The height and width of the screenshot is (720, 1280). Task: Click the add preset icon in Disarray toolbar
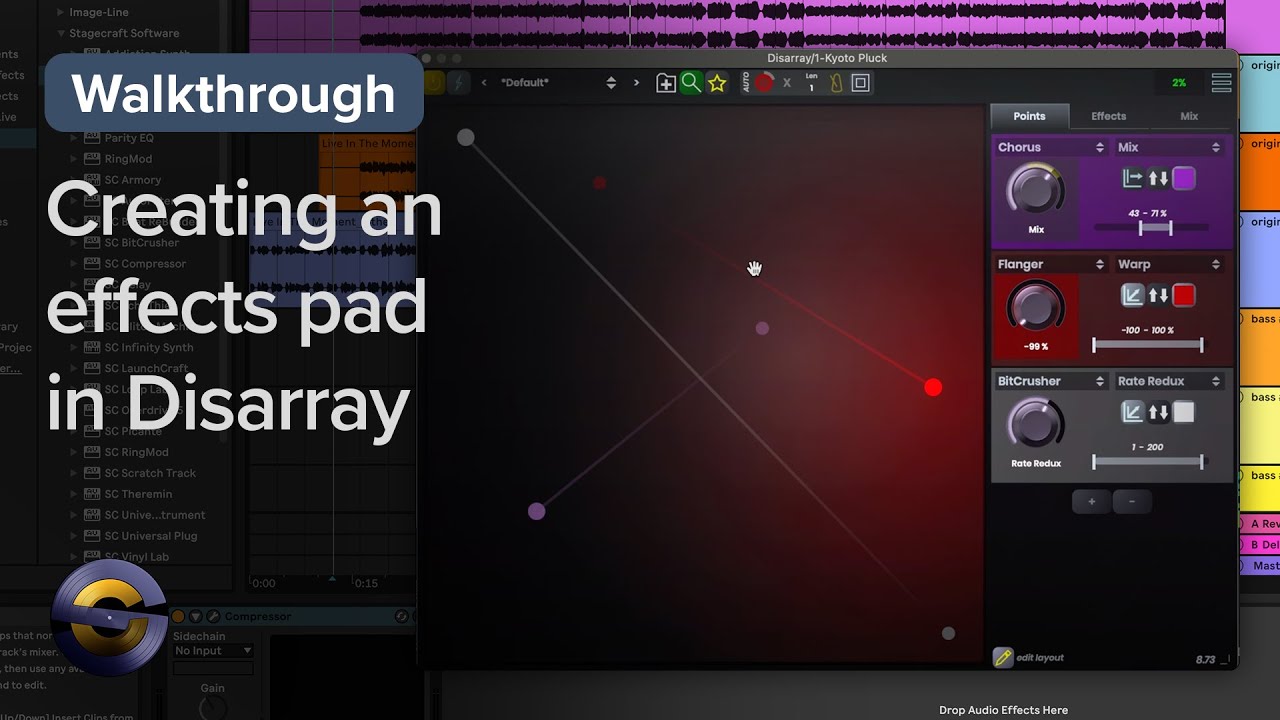click(665, 83)
